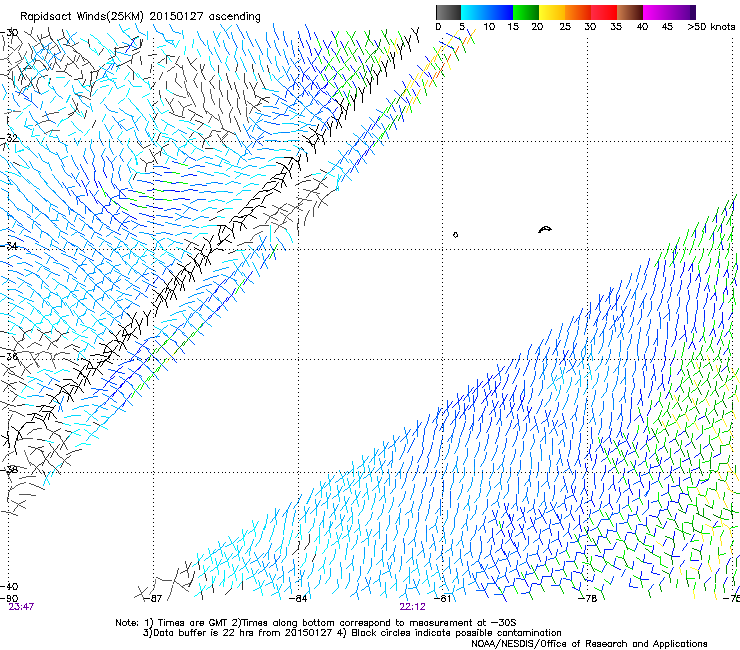Click the small circular island outline
Screen dimensions: 740x650
coord(455,235)
